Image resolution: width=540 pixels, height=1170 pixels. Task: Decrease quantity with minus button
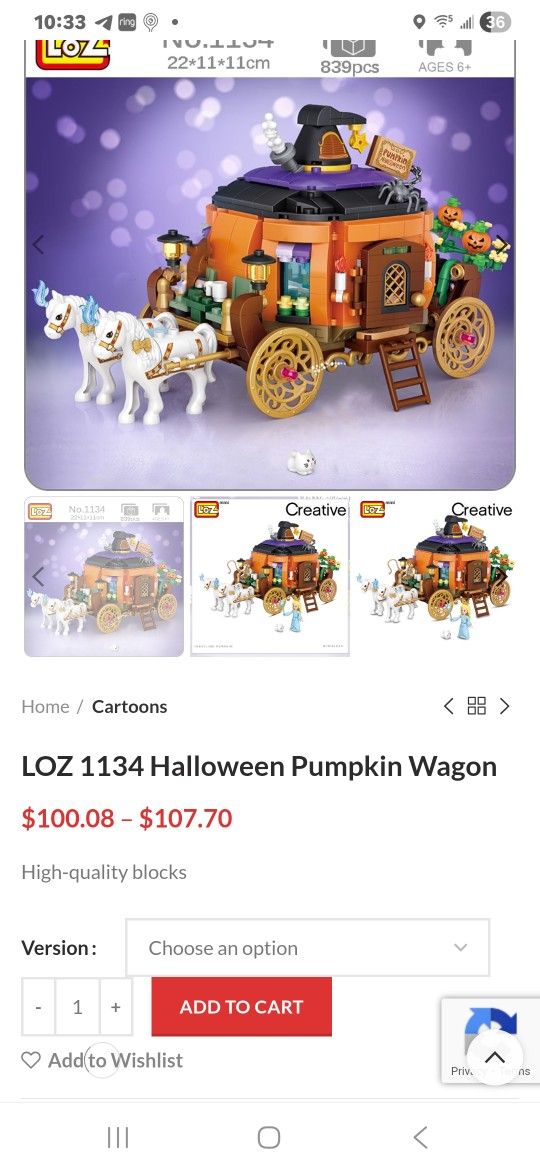pyautogui.click(x=38, y=1007)
